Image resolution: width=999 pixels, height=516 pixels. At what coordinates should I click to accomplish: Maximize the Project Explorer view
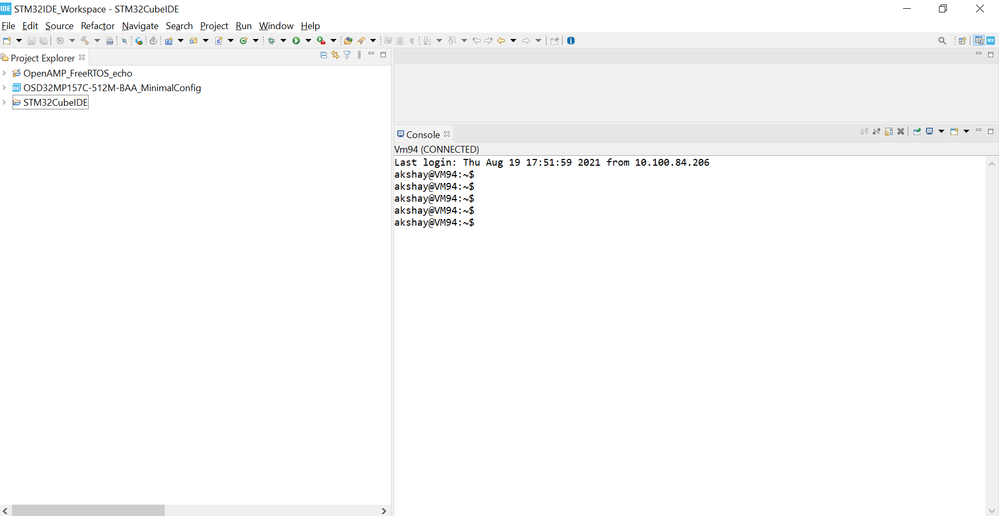(x=383, y=55)
